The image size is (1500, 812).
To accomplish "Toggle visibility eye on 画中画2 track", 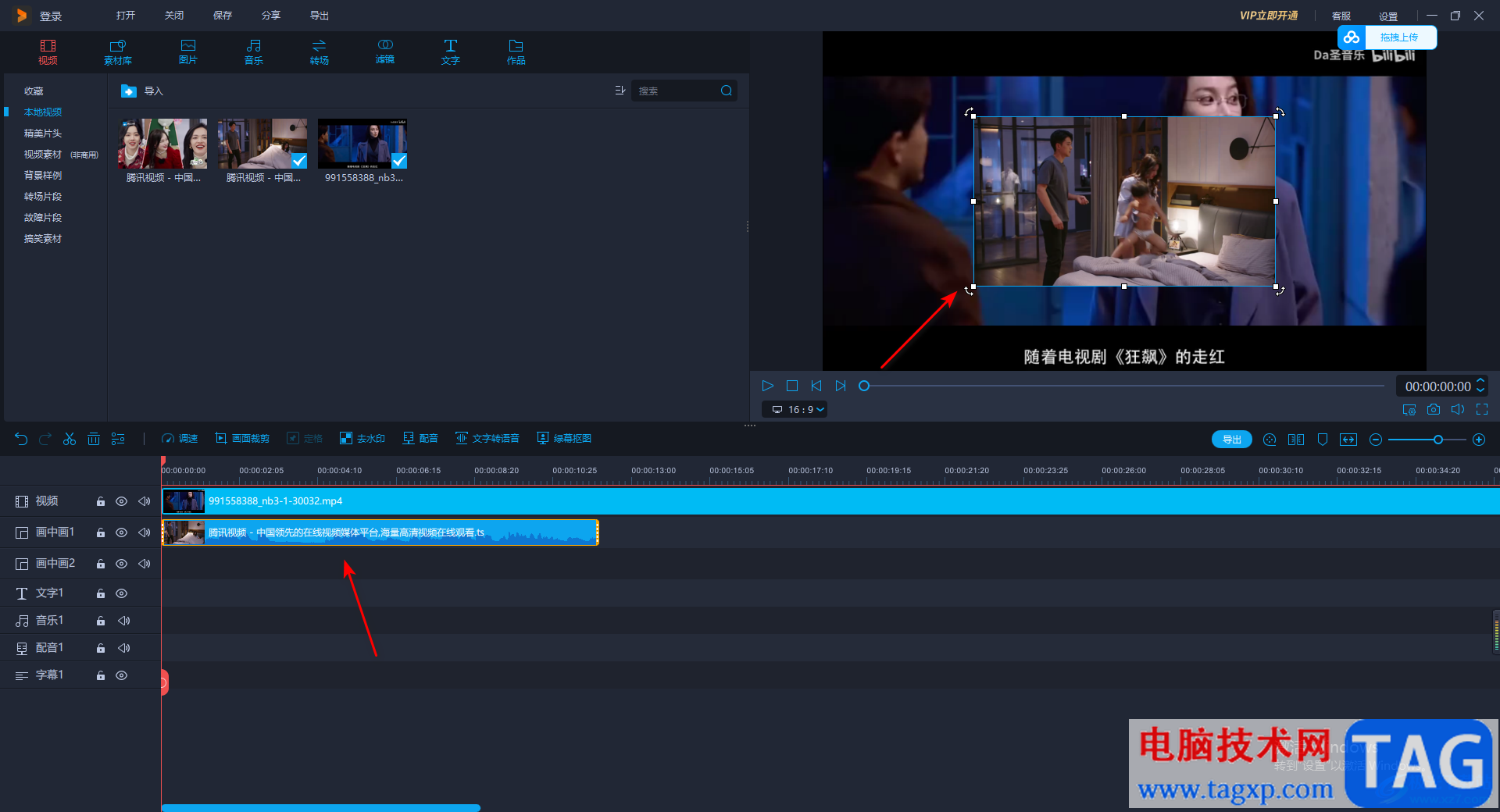I will tap(121, 564).
